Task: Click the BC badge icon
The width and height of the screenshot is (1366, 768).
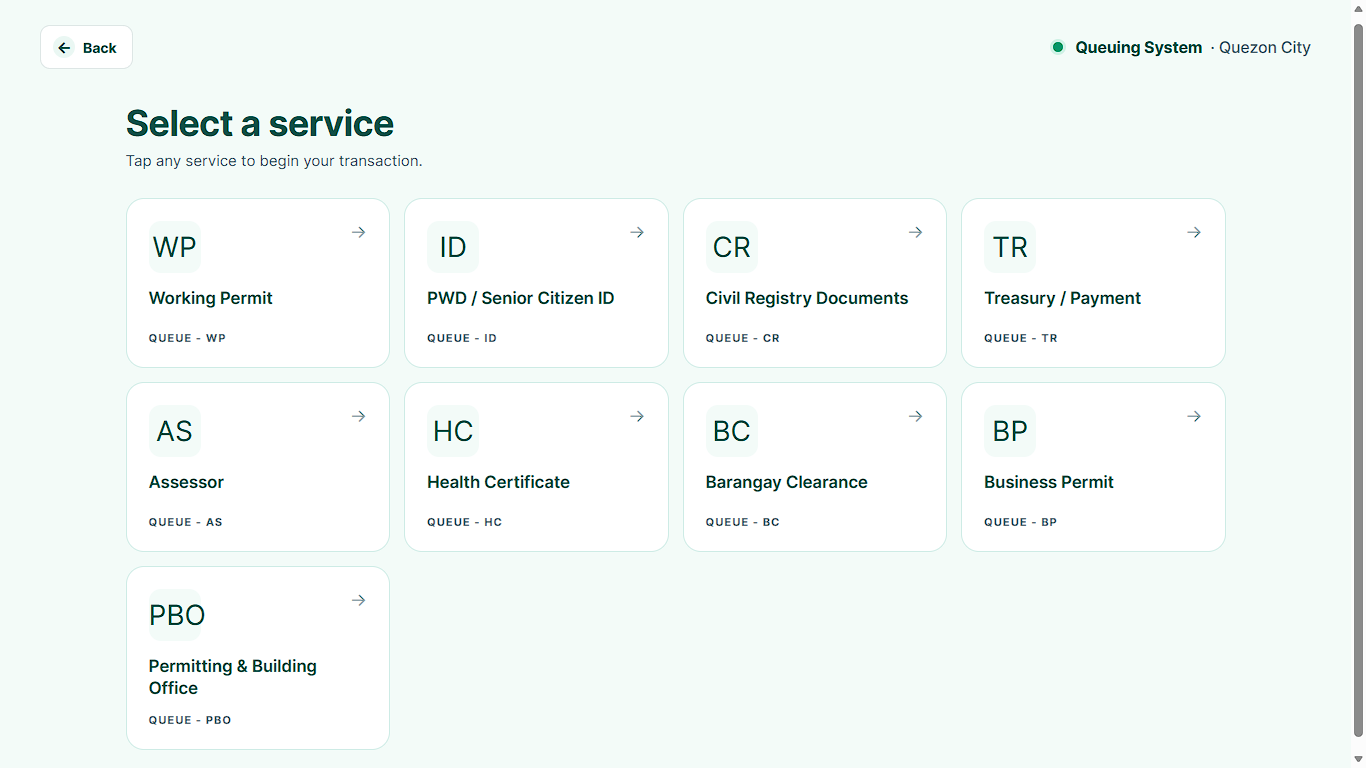Action: click(732, 431)
